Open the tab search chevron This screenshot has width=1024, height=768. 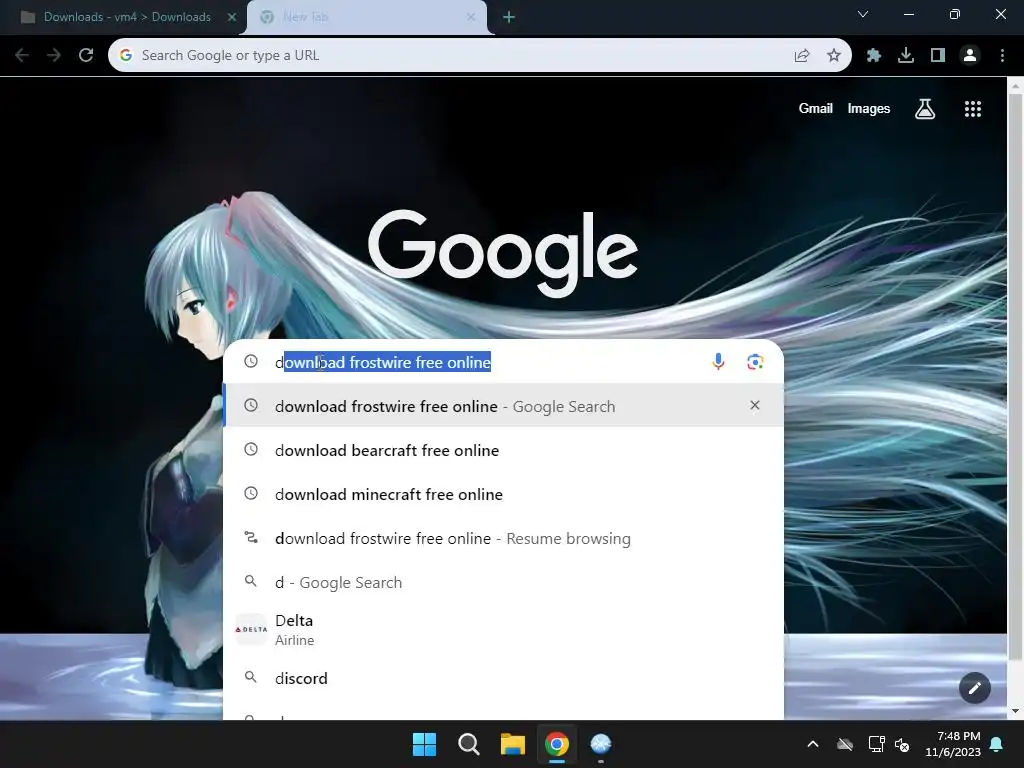(x=863, y=14)
